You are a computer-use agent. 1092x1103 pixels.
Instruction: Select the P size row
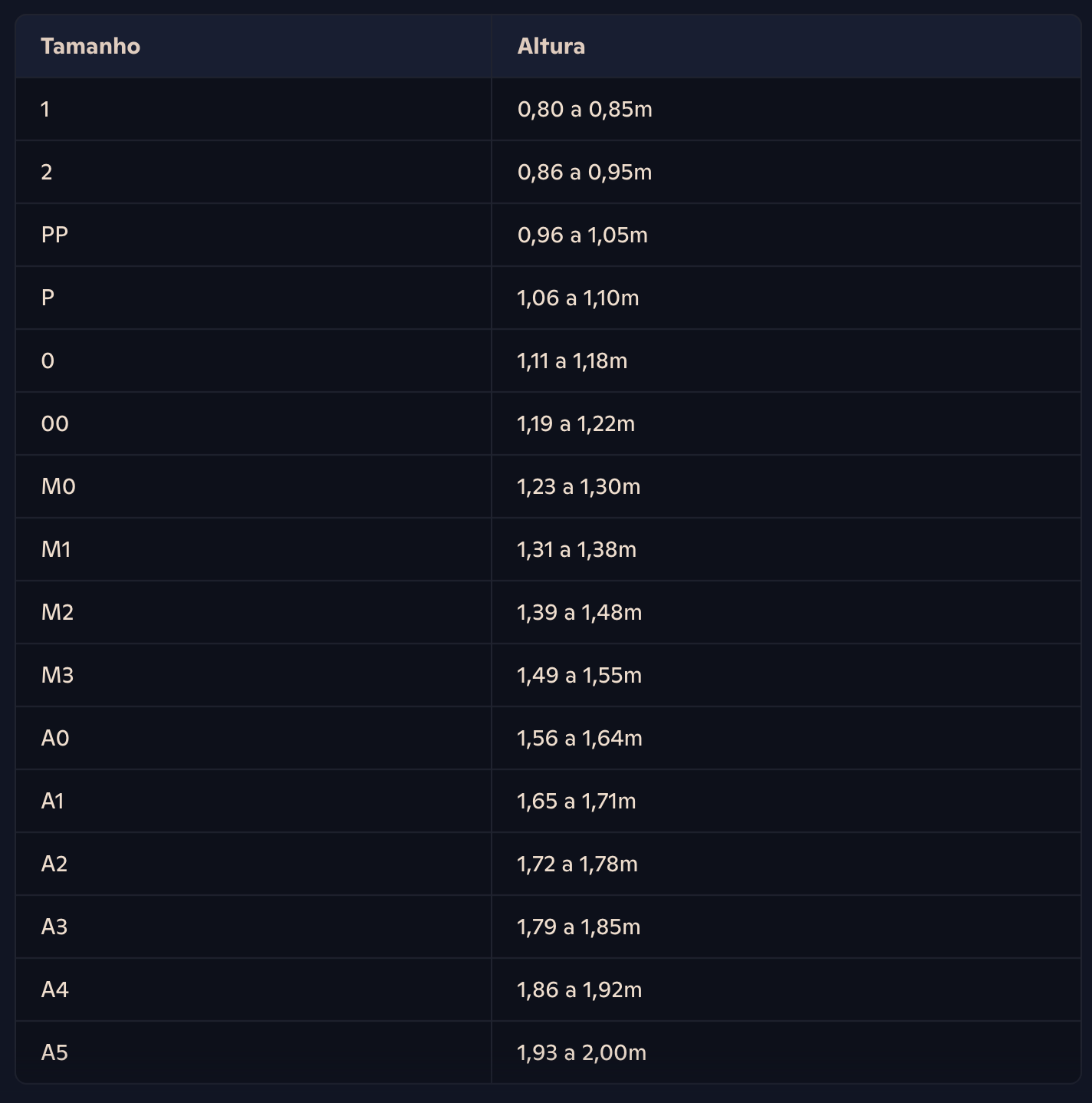click(x=548, y=298)
